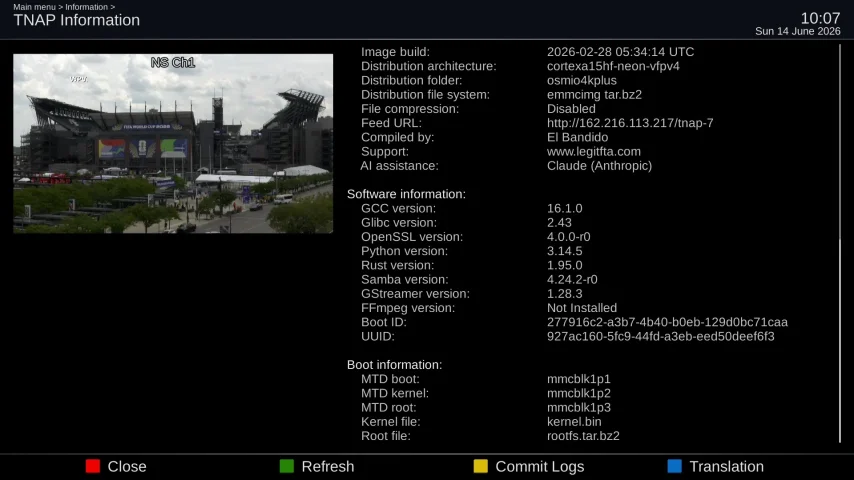This screenshot has height=480, width=854.
Task: Click Information in the breadcrumb
Action: pos(87,7)
